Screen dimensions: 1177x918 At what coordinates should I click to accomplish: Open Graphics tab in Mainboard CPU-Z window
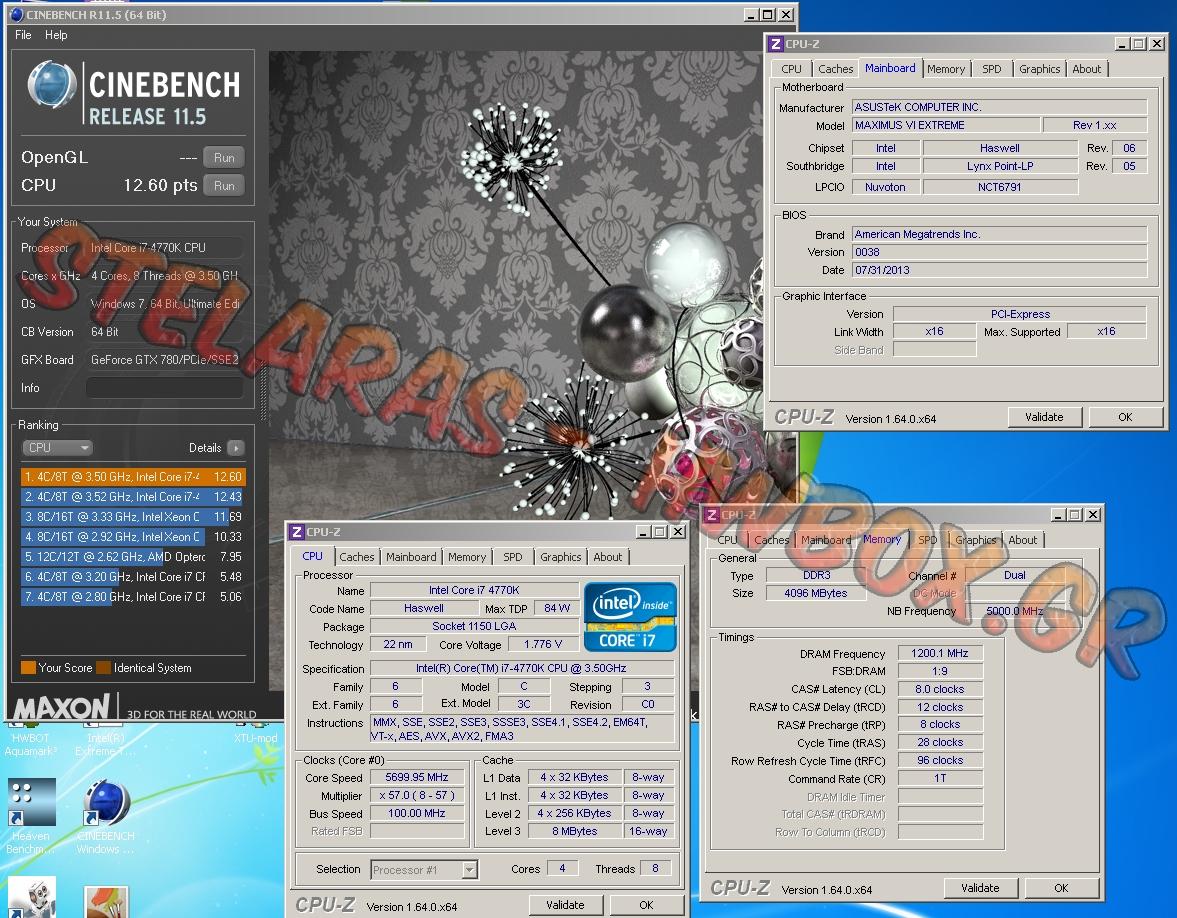click(1040, 69)
